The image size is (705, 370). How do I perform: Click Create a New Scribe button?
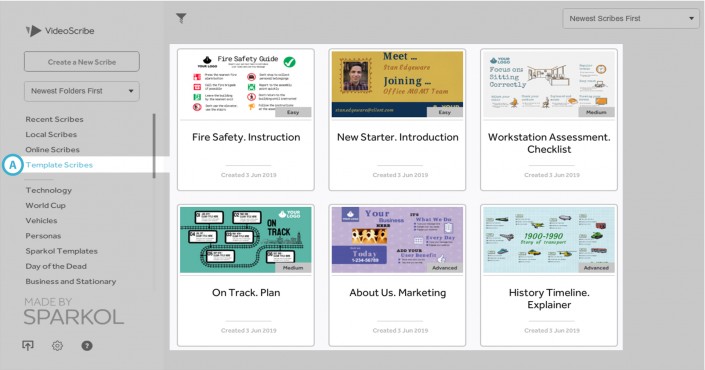click(82, 62)
